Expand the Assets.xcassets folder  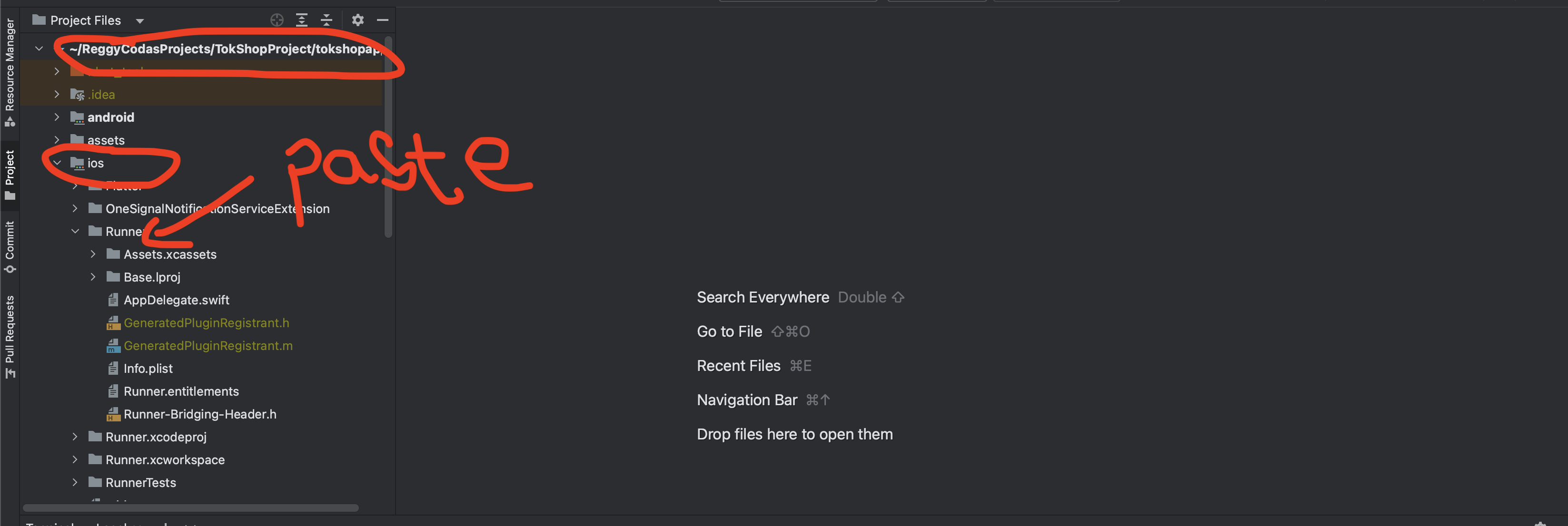pyautogui.click(x=93, y=254)
